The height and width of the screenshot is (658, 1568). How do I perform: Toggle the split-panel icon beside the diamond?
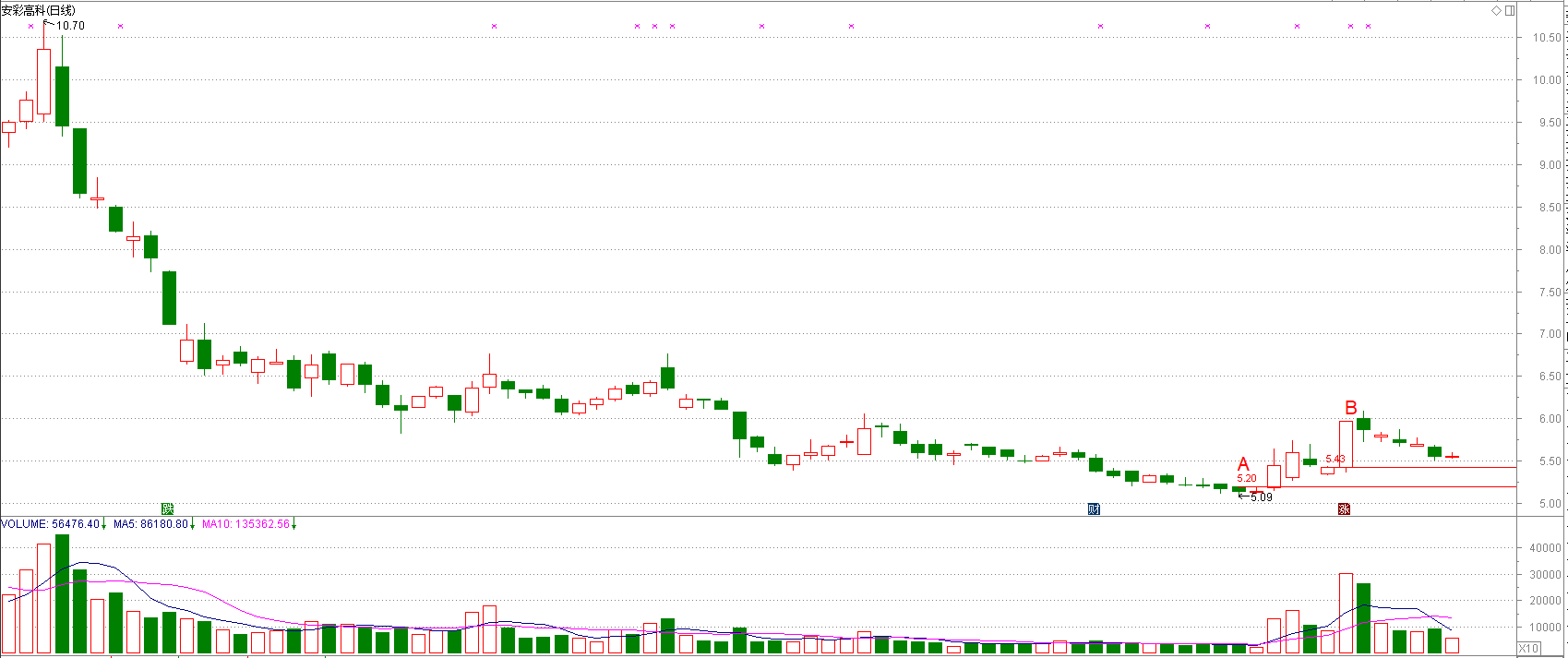pos(1510,10)
